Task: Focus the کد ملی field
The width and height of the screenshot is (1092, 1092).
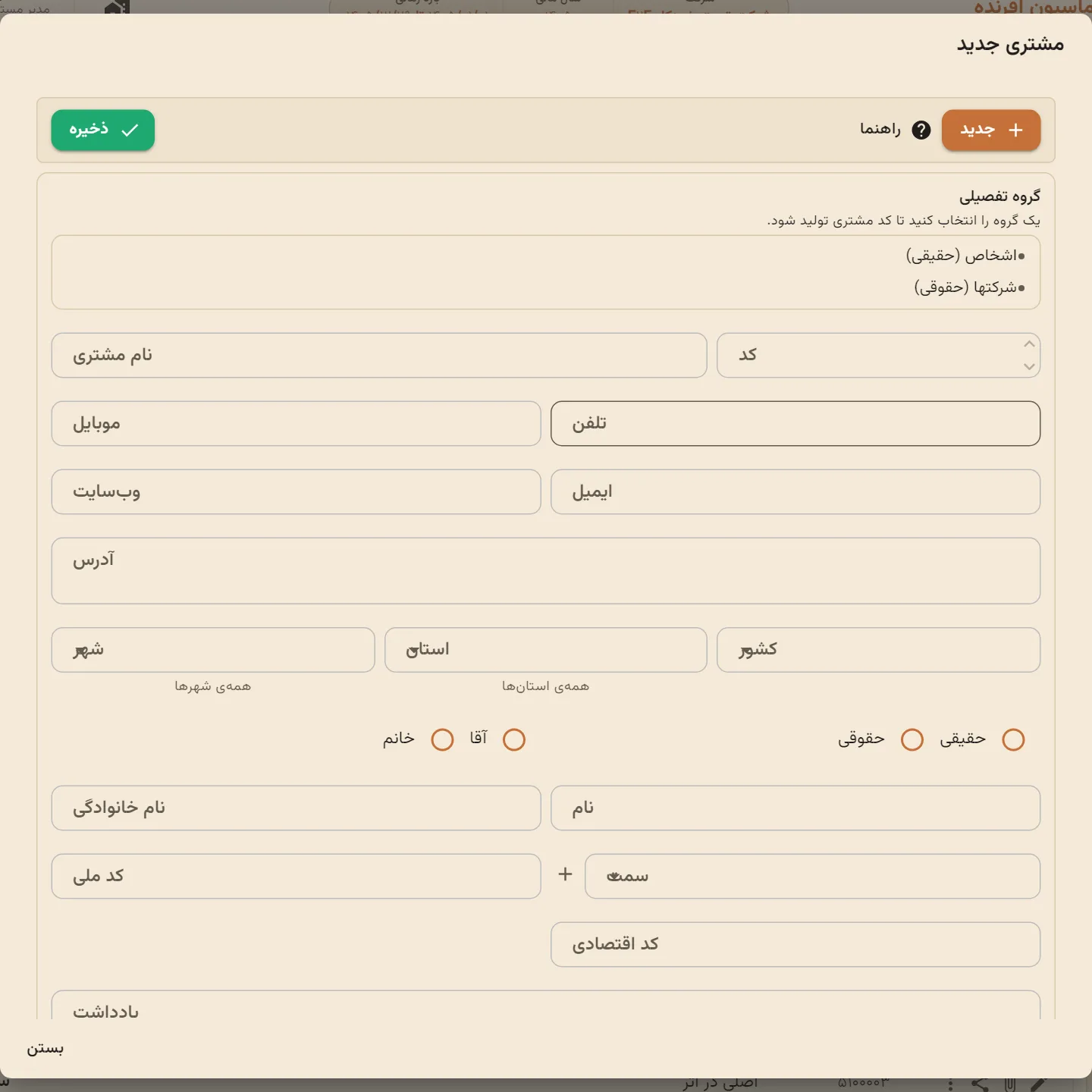Action: tap(296, 876)
